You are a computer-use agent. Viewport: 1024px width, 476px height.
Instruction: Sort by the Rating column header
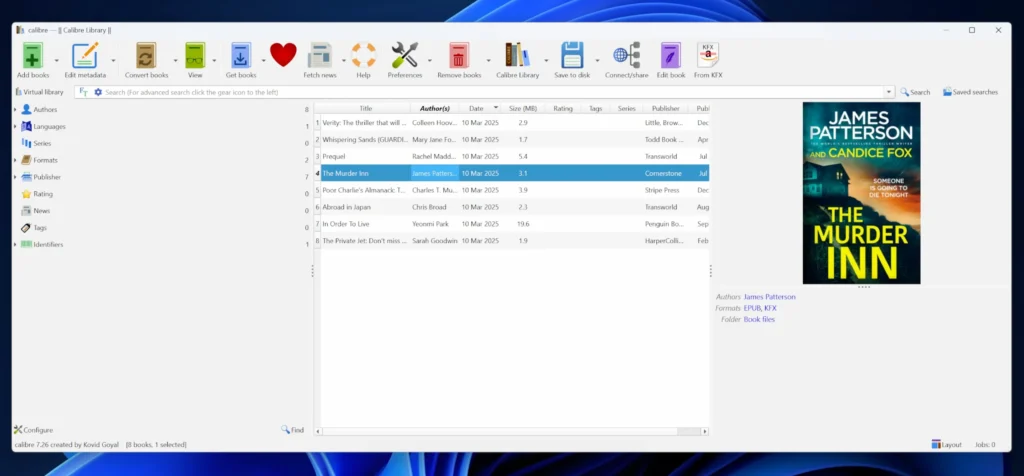point(563,108)
